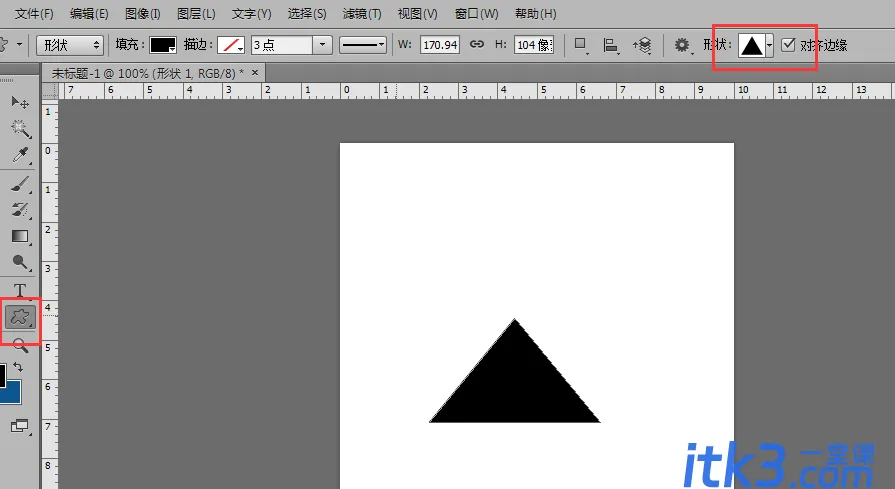The width and height of the screenshot is (895, 489).
Task: Click the ruler origin corner box
Action: (x=50, y=90)
